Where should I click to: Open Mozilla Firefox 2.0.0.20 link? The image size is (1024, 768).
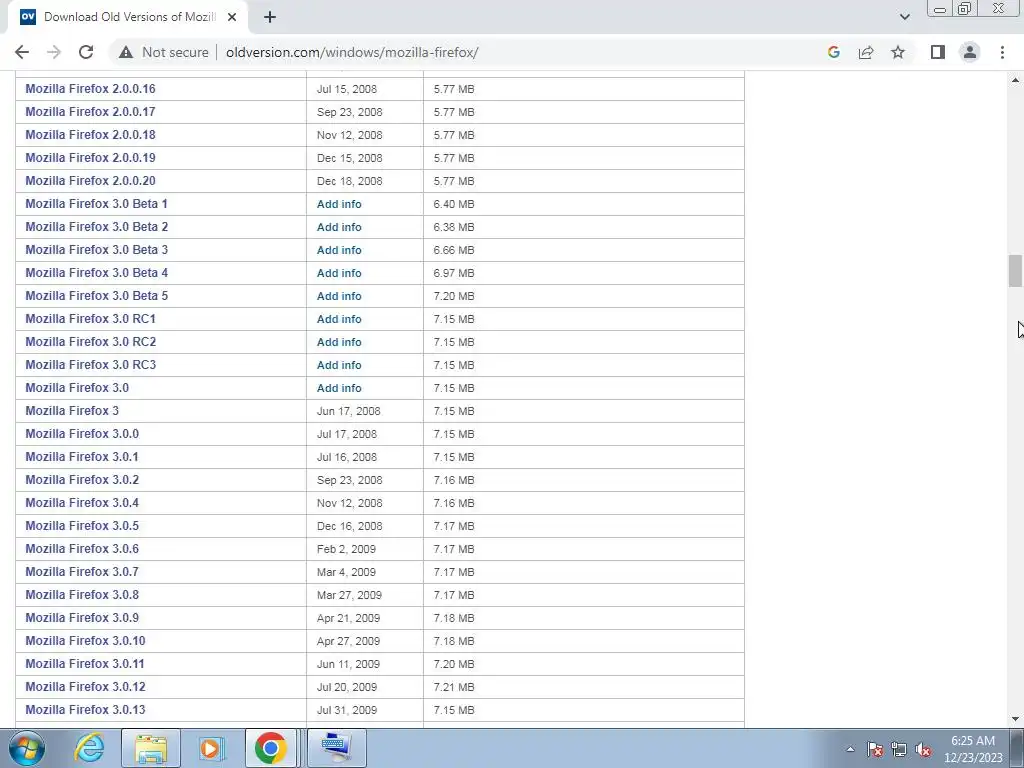90,181
